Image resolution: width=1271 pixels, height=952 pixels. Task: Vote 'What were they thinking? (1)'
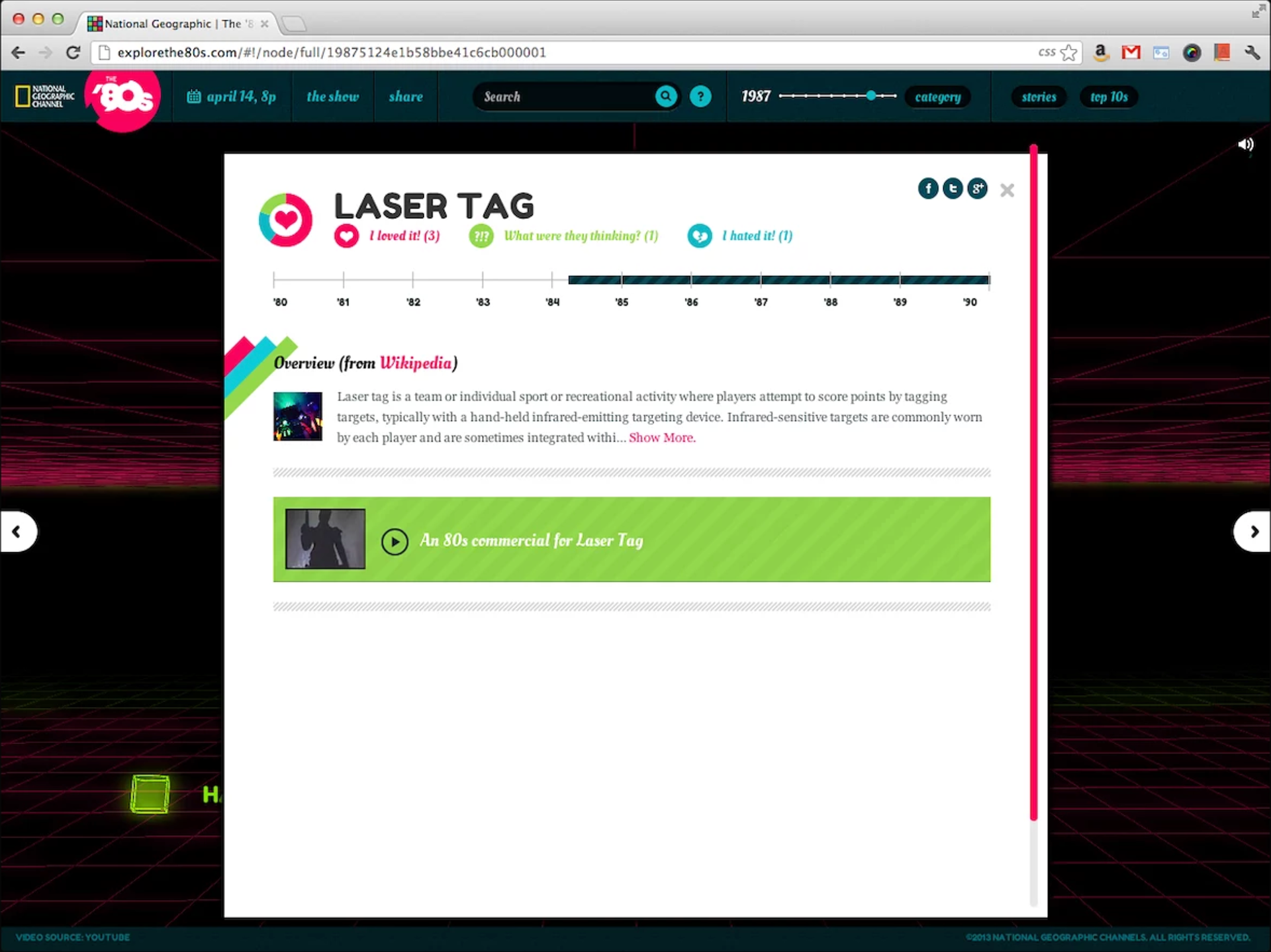pyautogui.click(x=581, y=236)
